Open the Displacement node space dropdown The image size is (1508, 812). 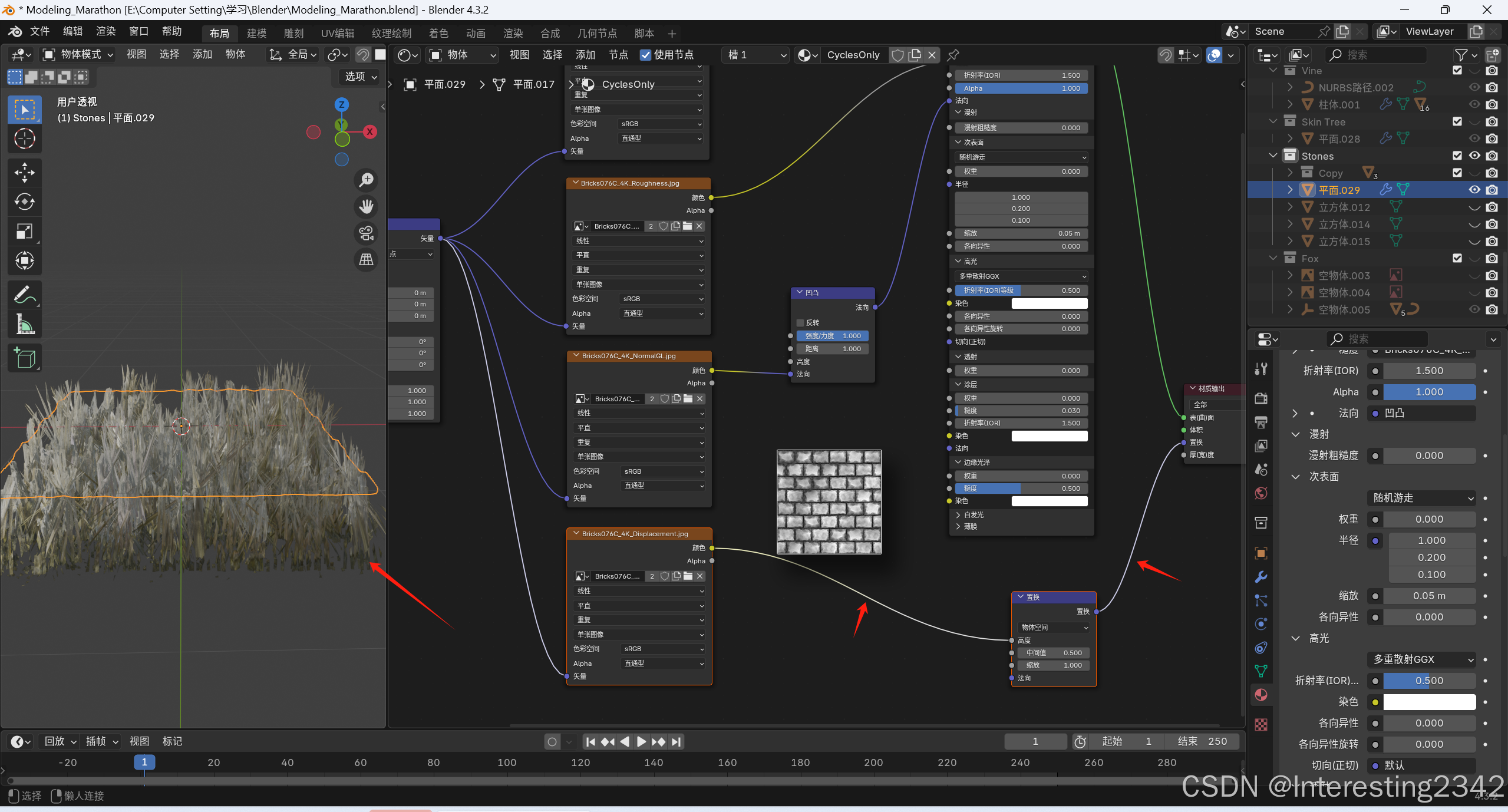[1053, 628]
